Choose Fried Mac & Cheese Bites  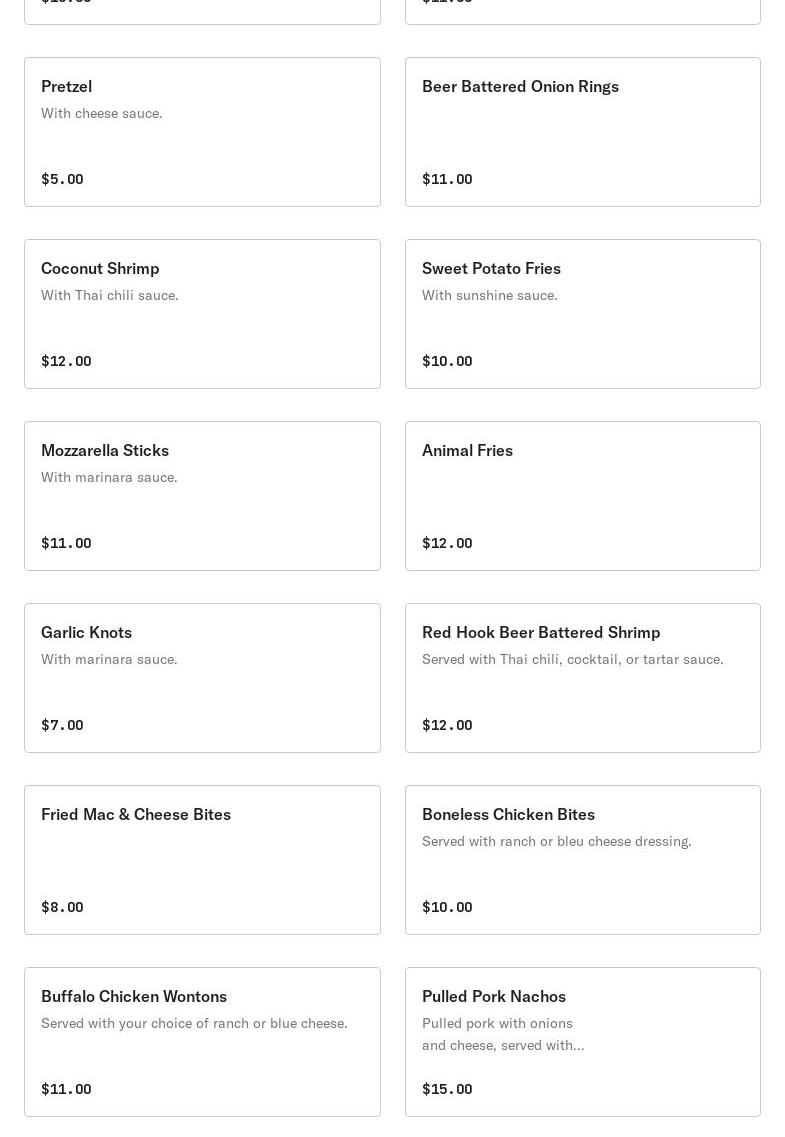[x=202, y=860]
